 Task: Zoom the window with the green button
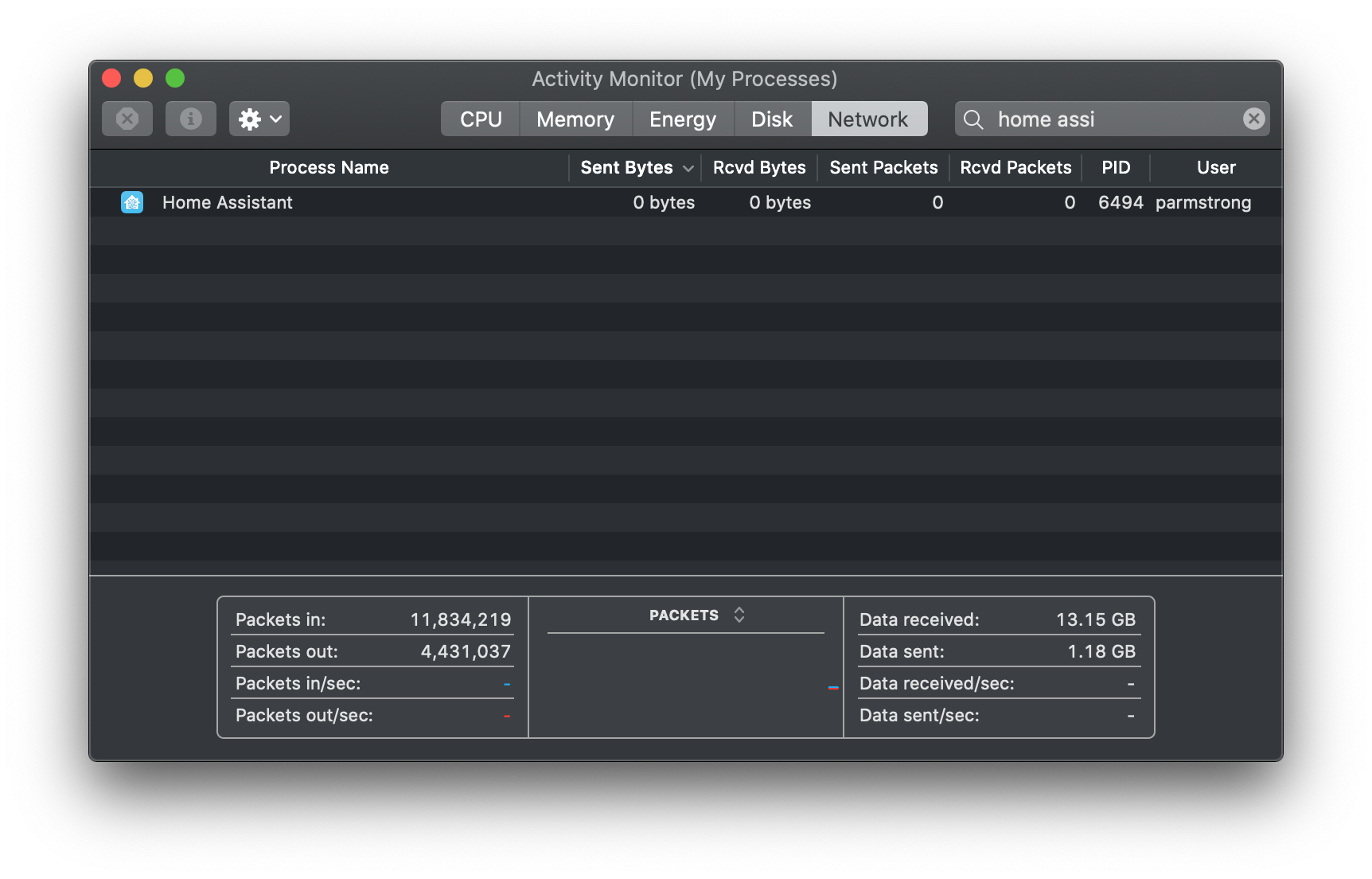175,78
